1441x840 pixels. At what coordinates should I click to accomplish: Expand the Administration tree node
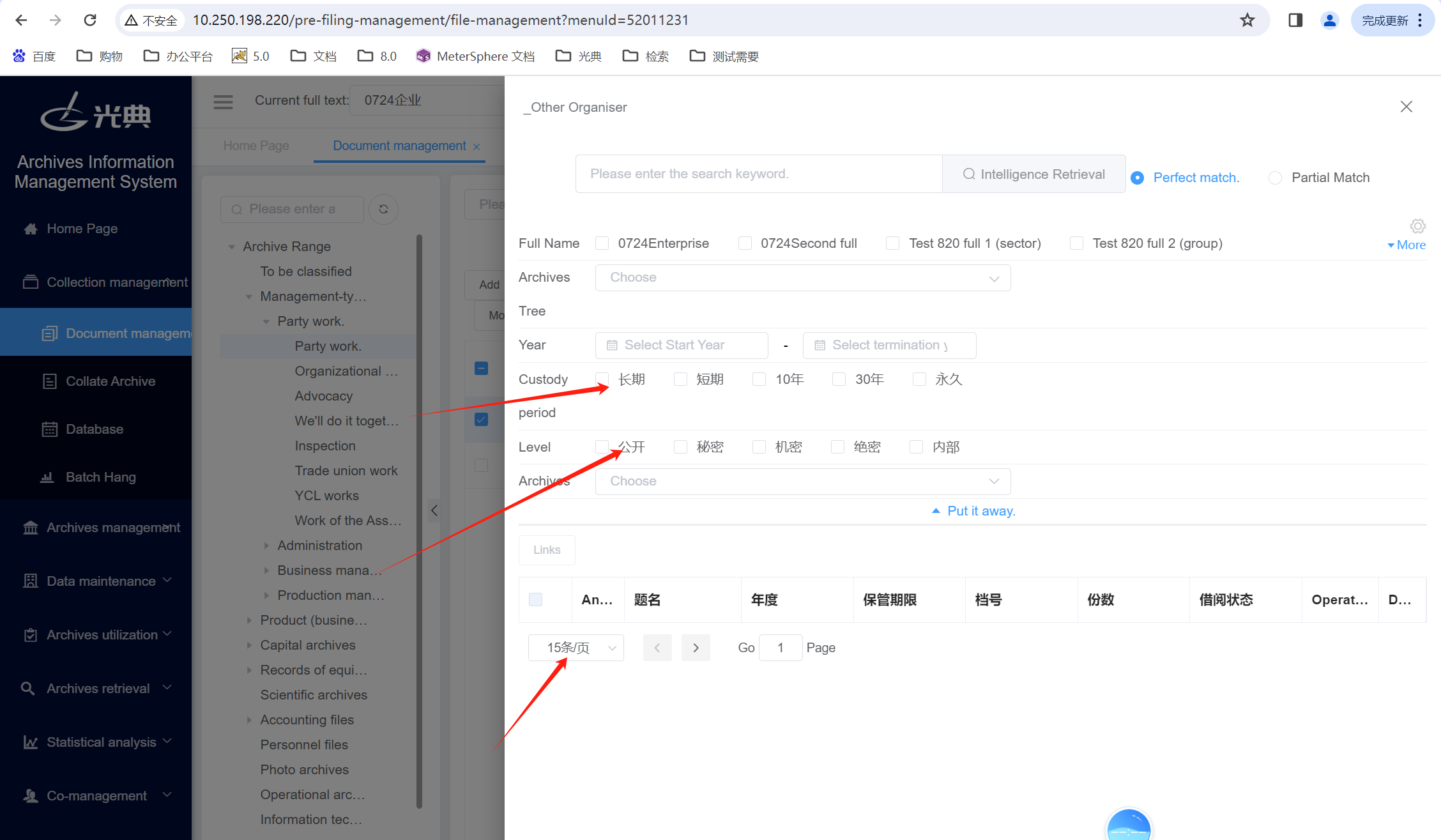click(266, 546)
